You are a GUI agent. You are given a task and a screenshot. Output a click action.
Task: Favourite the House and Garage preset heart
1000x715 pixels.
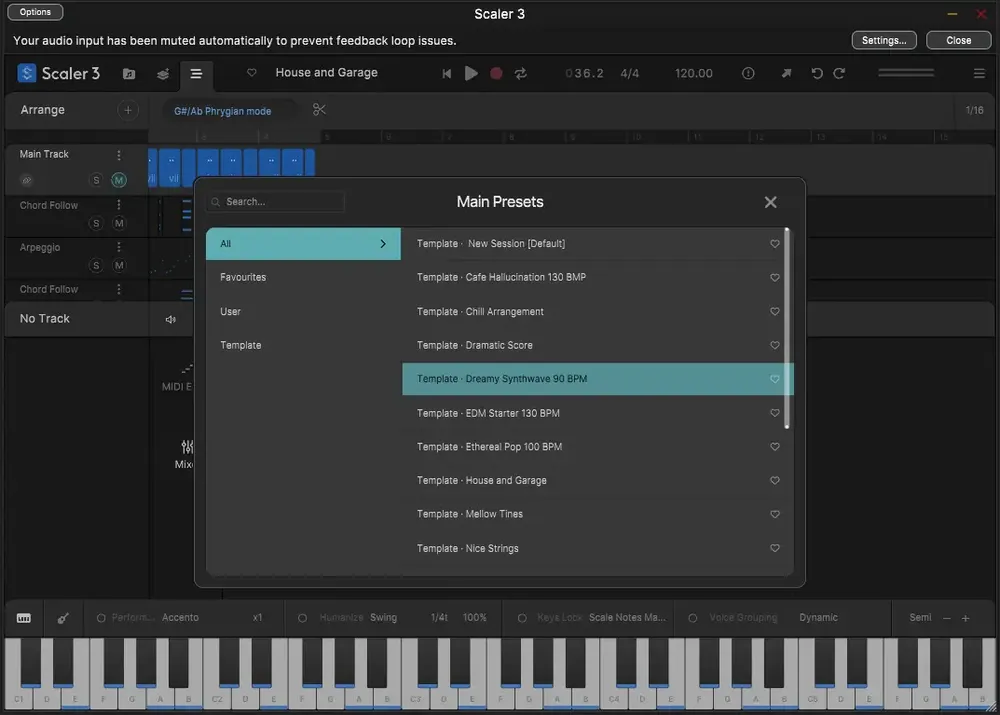click(x=252, y=73)
